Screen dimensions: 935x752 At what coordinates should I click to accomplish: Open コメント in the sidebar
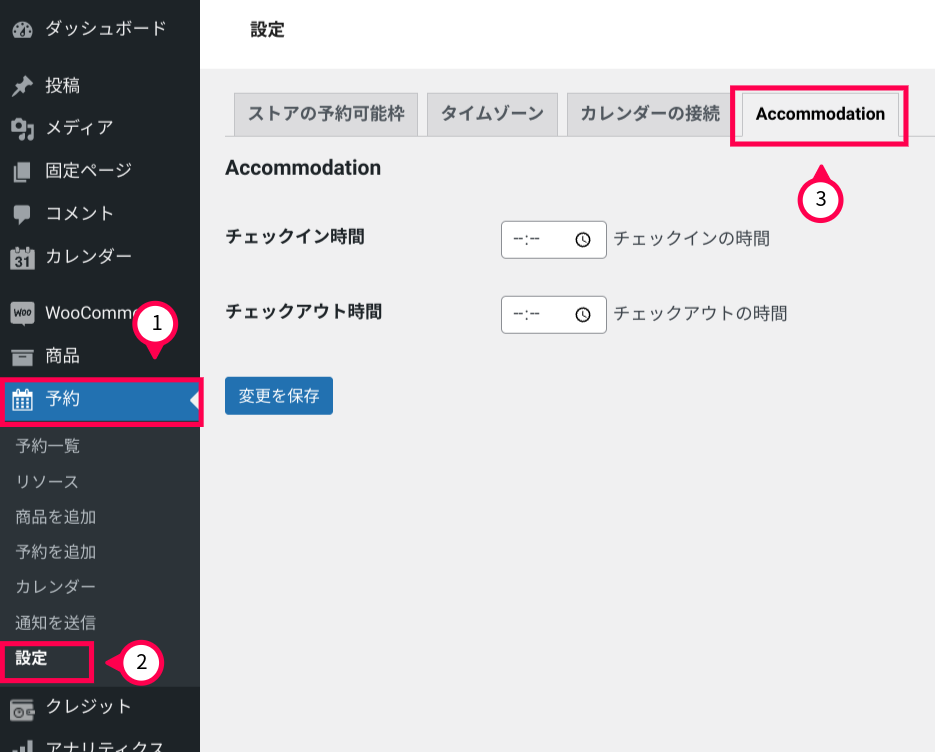pos(100,213)
